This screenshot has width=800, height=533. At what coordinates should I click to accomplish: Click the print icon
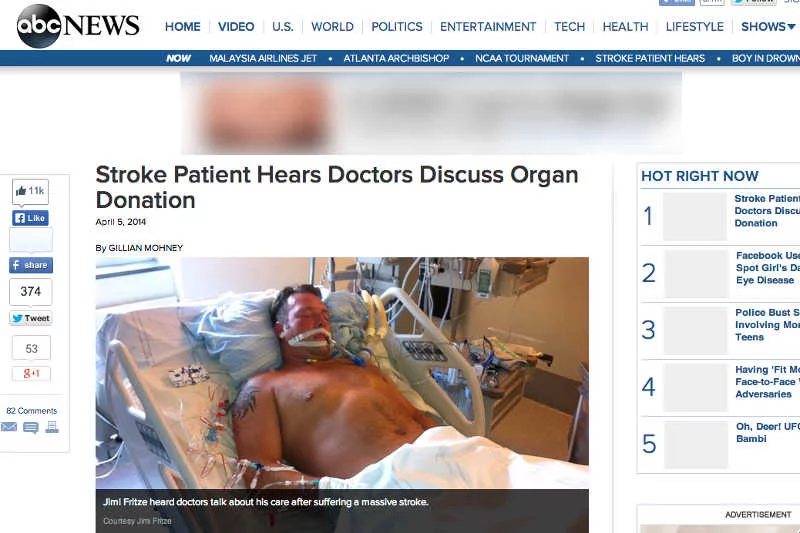pos(52,427)
